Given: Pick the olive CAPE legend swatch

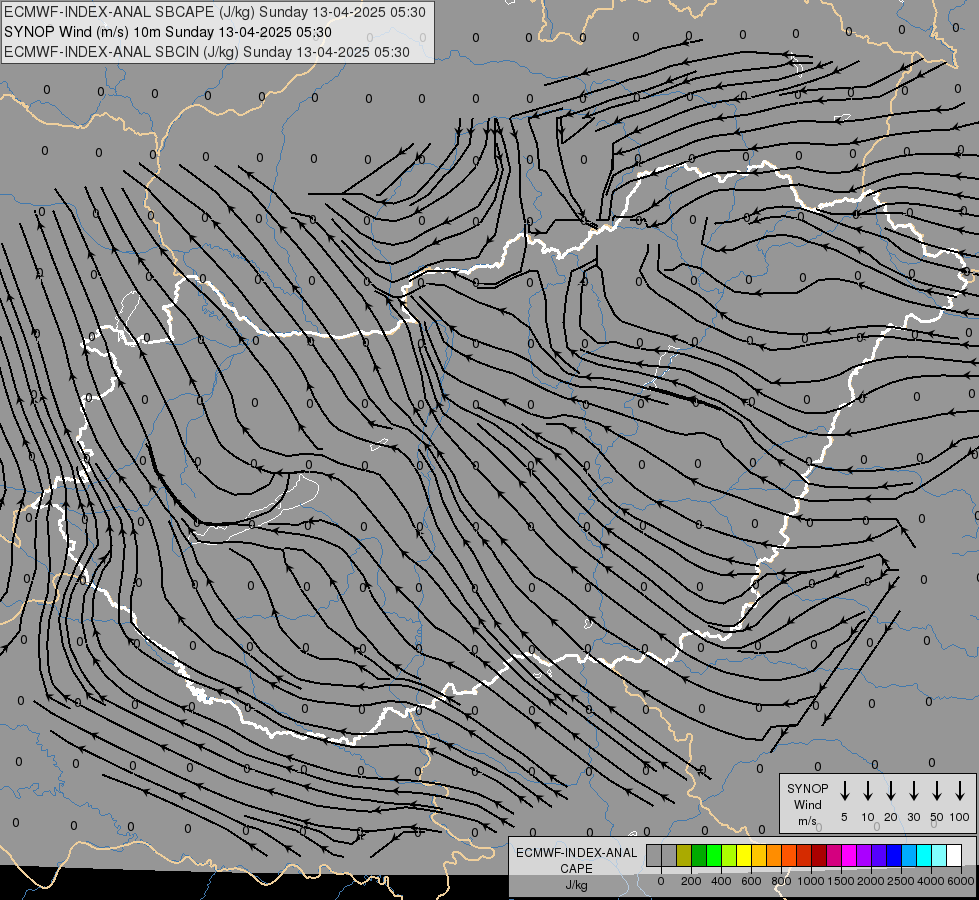Looking at the screenshot, I should (x=684, y=855).
